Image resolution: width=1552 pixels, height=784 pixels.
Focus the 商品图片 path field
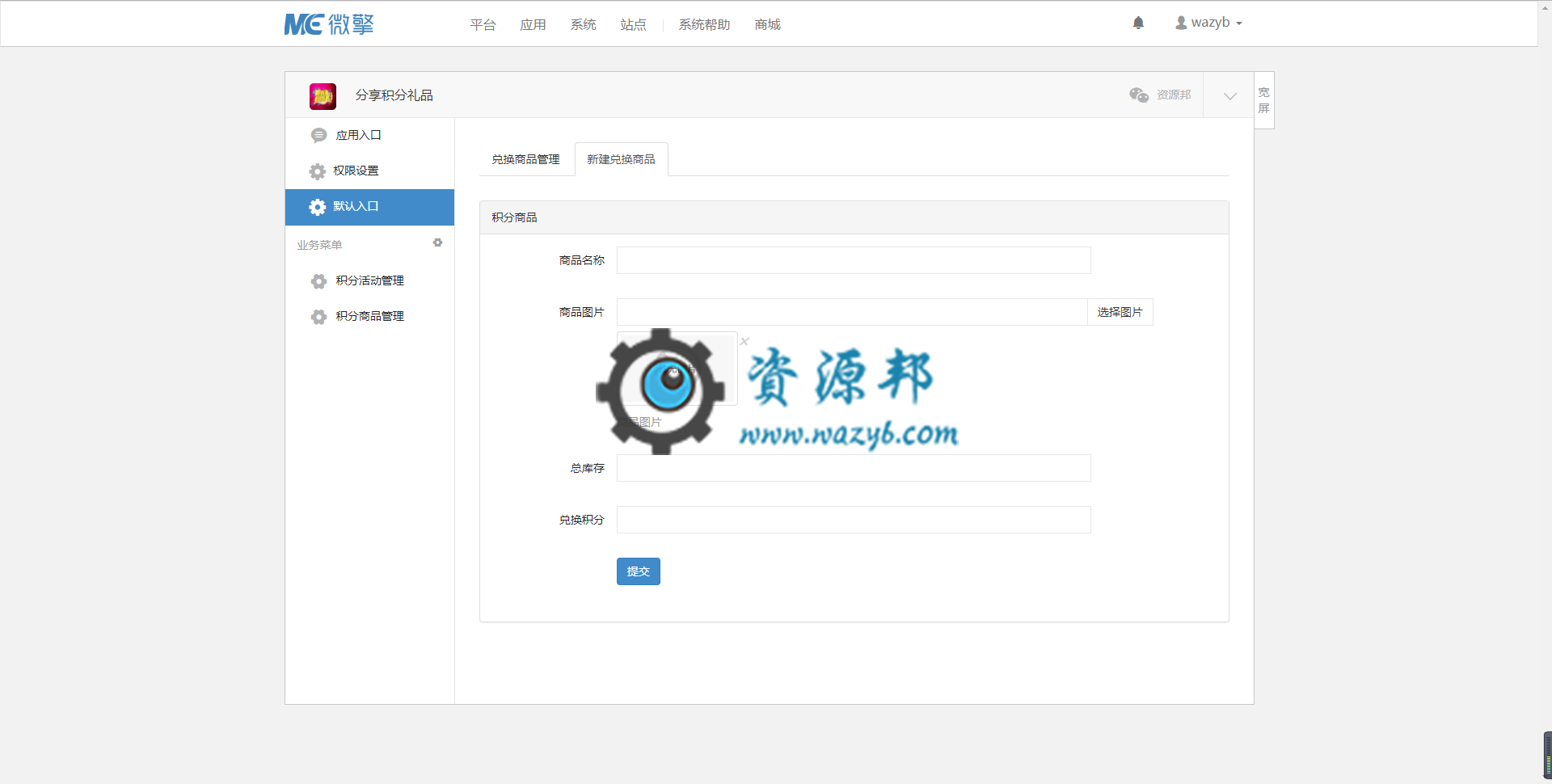(x=852, y=312)
